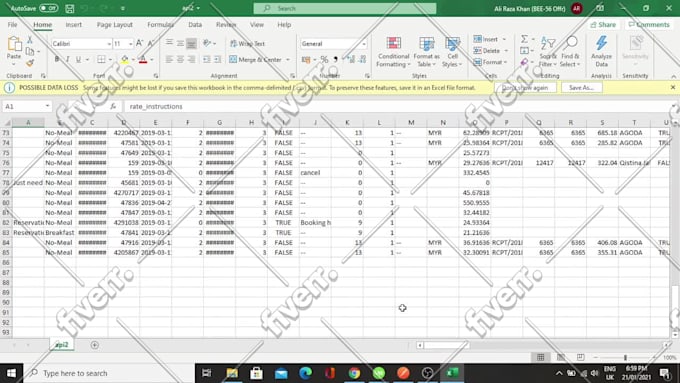680x383 pixels.
Task: Dismiss the Possible Data Loss bar
Action: point(673,88)
